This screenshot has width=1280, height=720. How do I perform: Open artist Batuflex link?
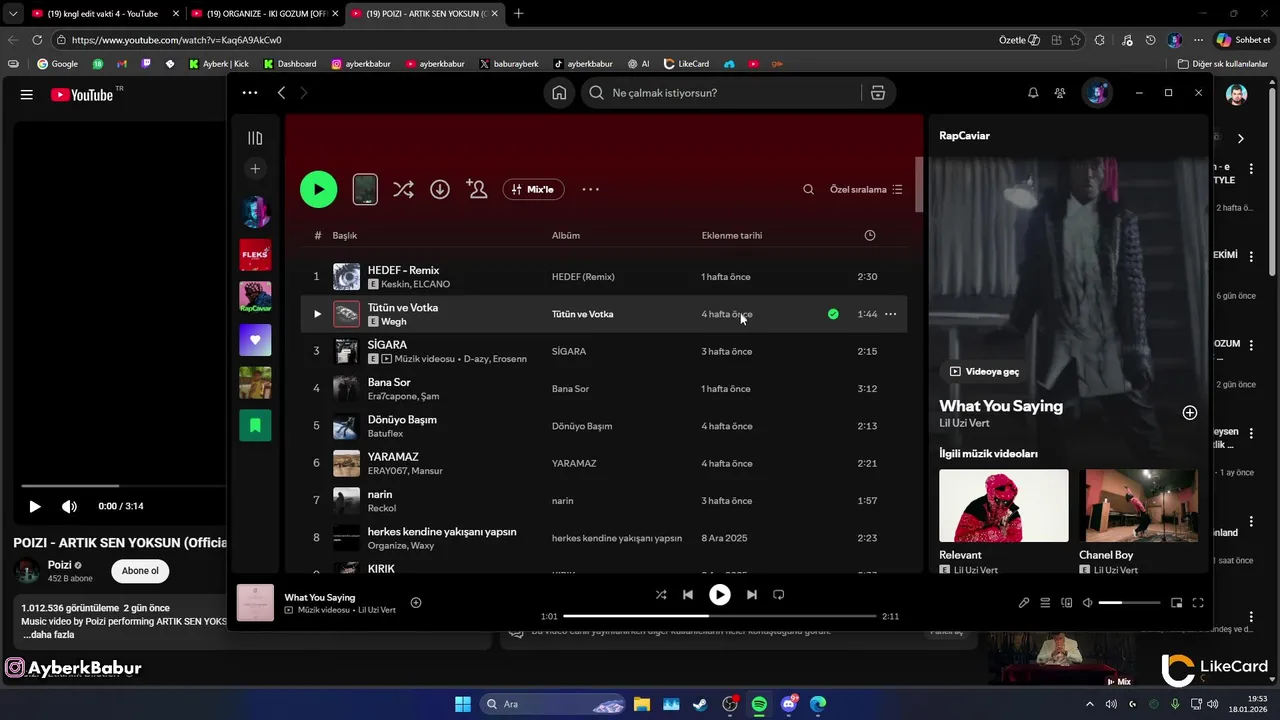click(x=385, y=433)
